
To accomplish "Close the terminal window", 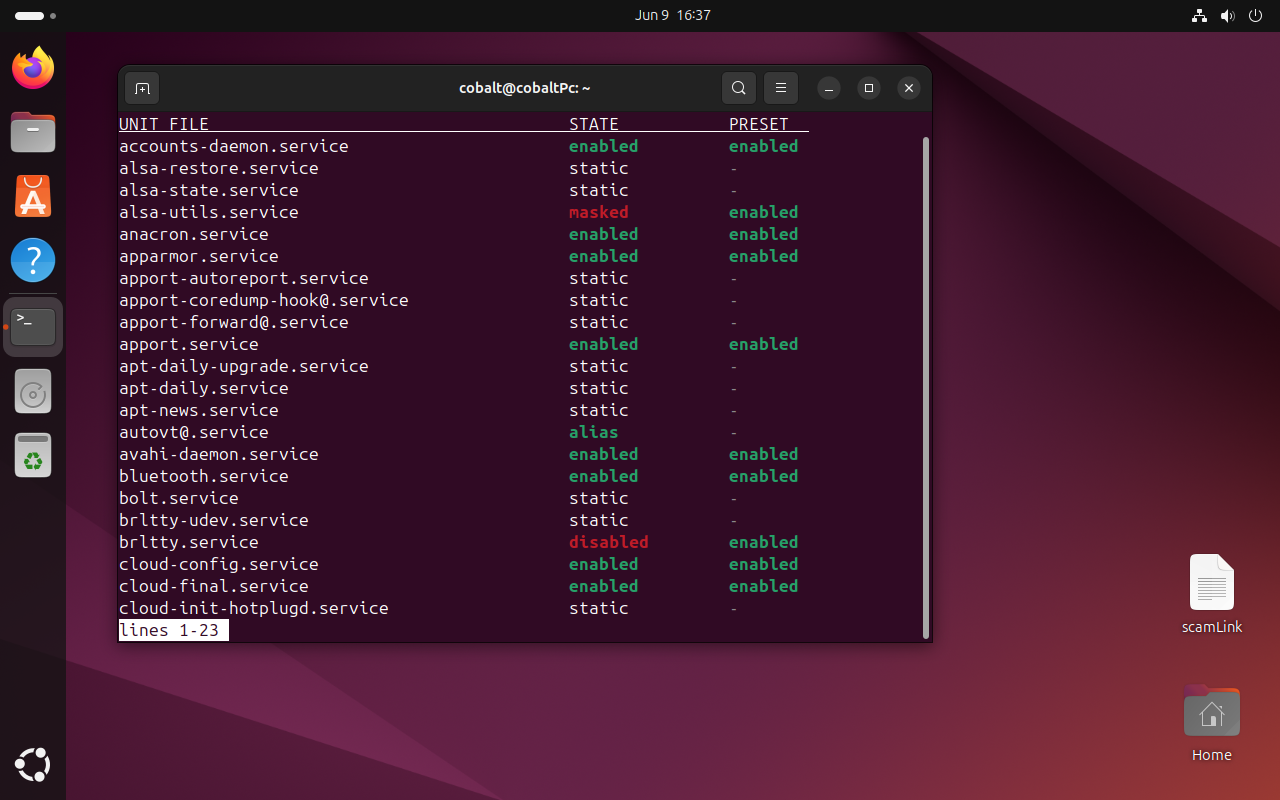I will point(909,88).
